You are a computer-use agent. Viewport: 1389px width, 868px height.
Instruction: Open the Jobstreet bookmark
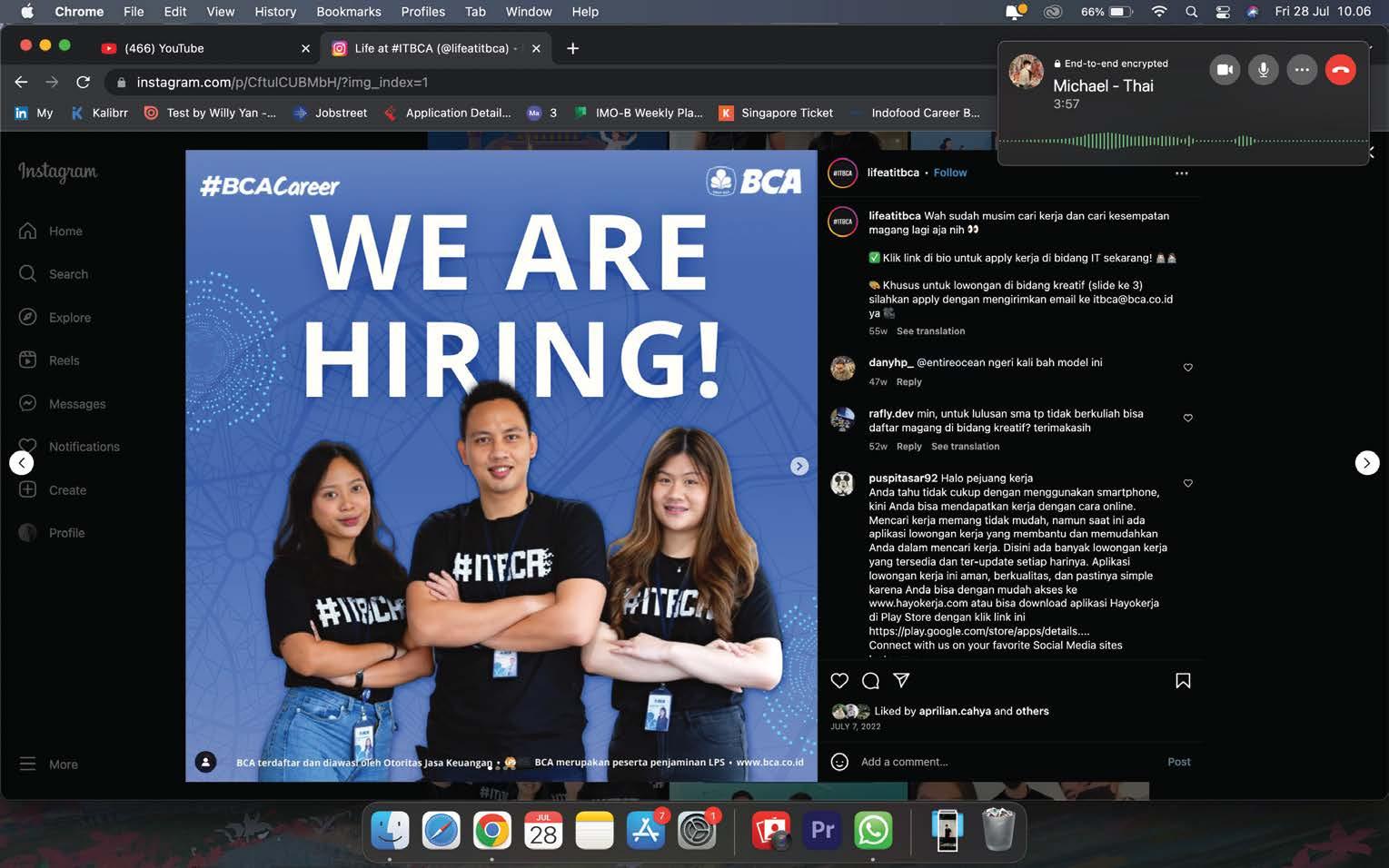point(331,113)
